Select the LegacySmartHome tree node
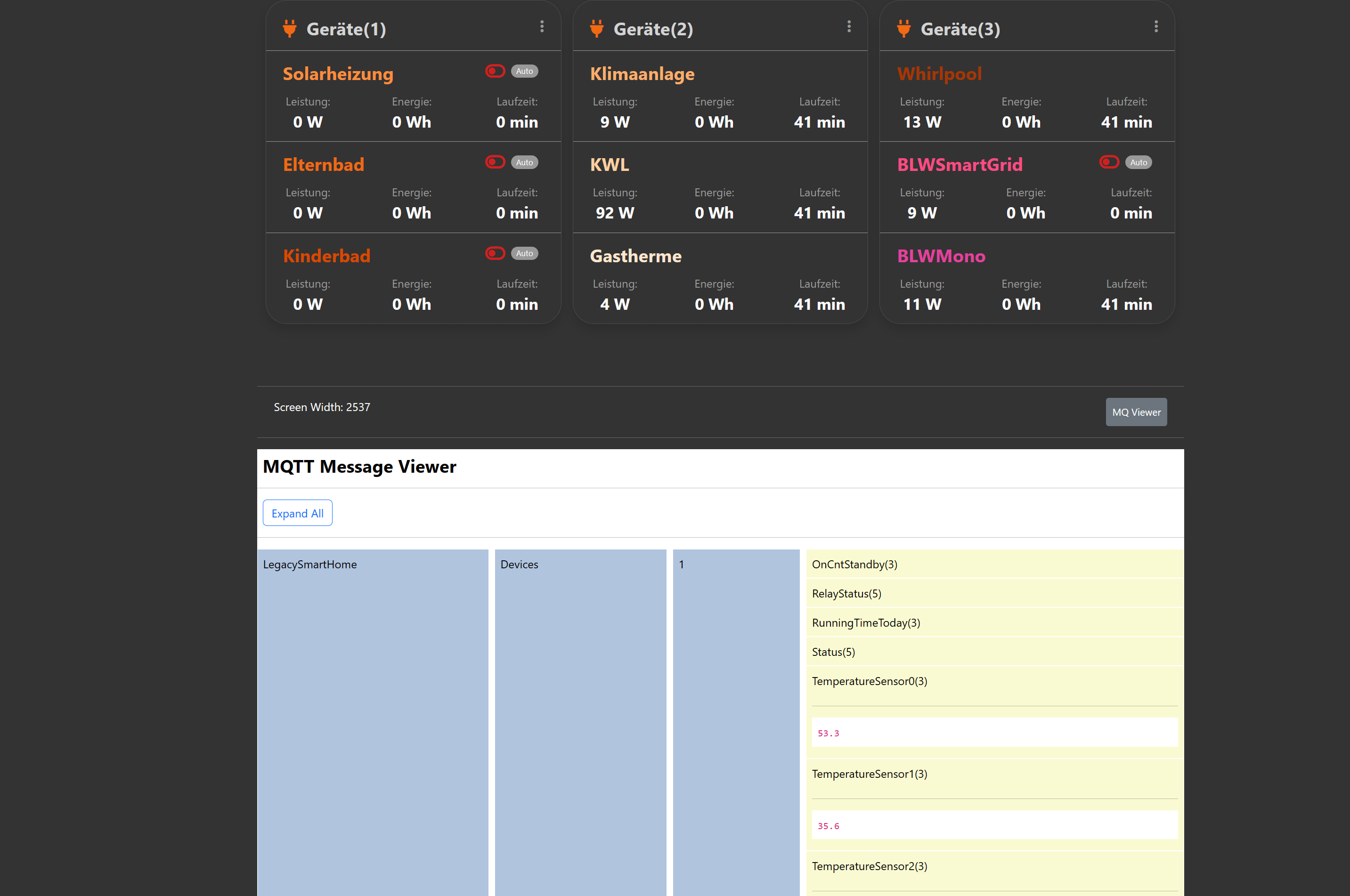Screen dimensions: 1350x896 (310, 564)
